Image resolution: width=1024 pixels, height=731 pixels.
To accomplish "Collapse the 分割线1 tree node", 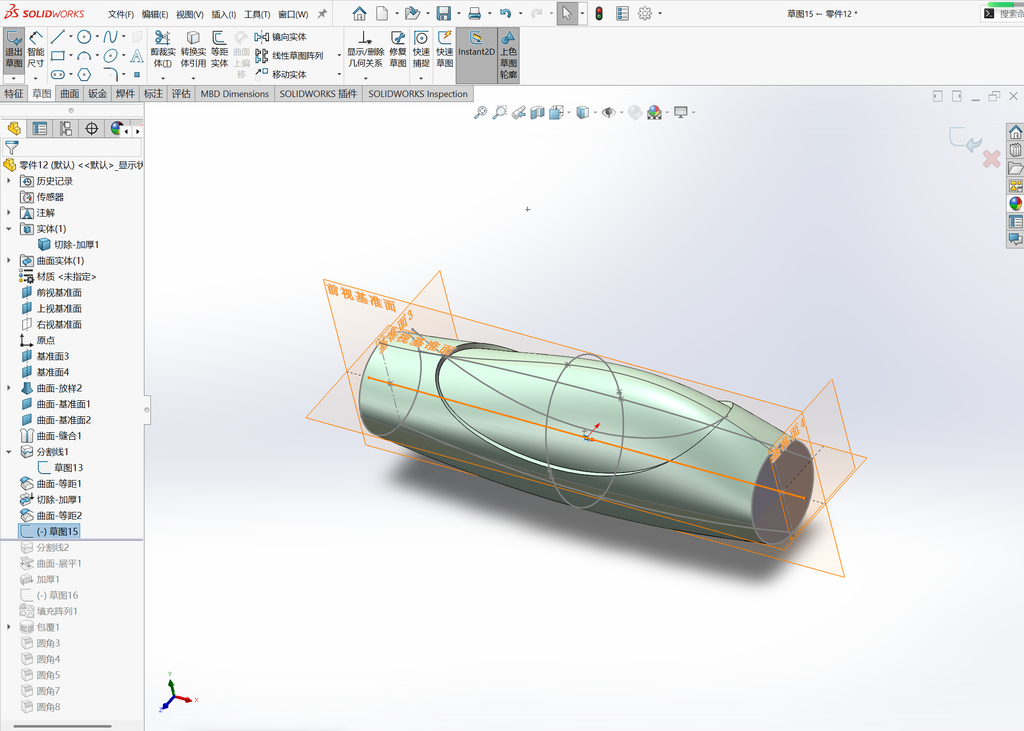I will (x=8, y=451).
